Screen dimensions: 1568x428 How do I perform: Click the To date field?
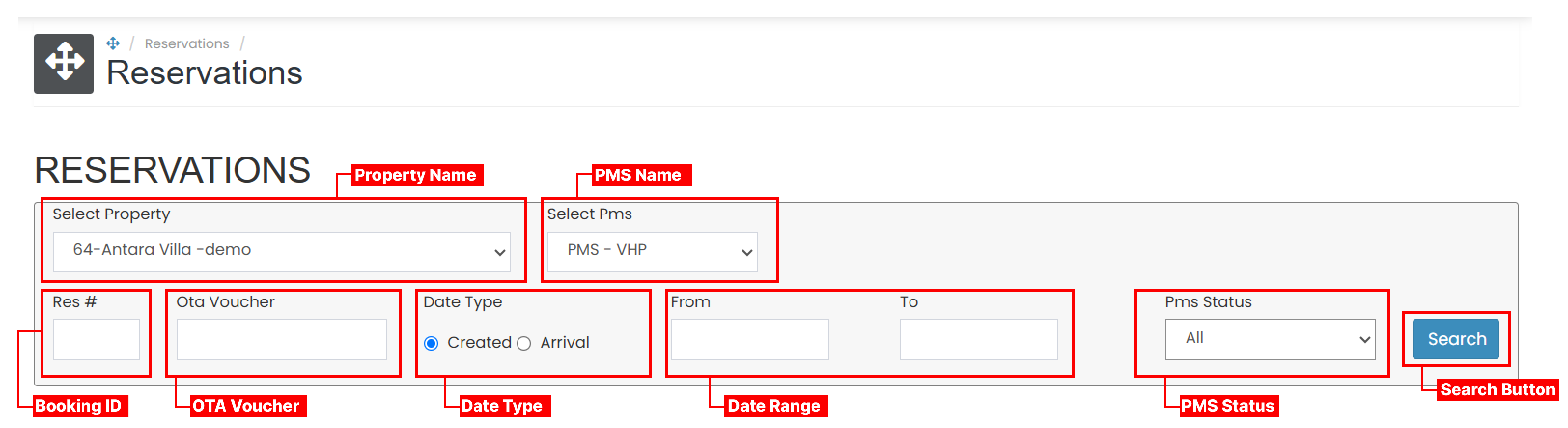coord(979,339)
